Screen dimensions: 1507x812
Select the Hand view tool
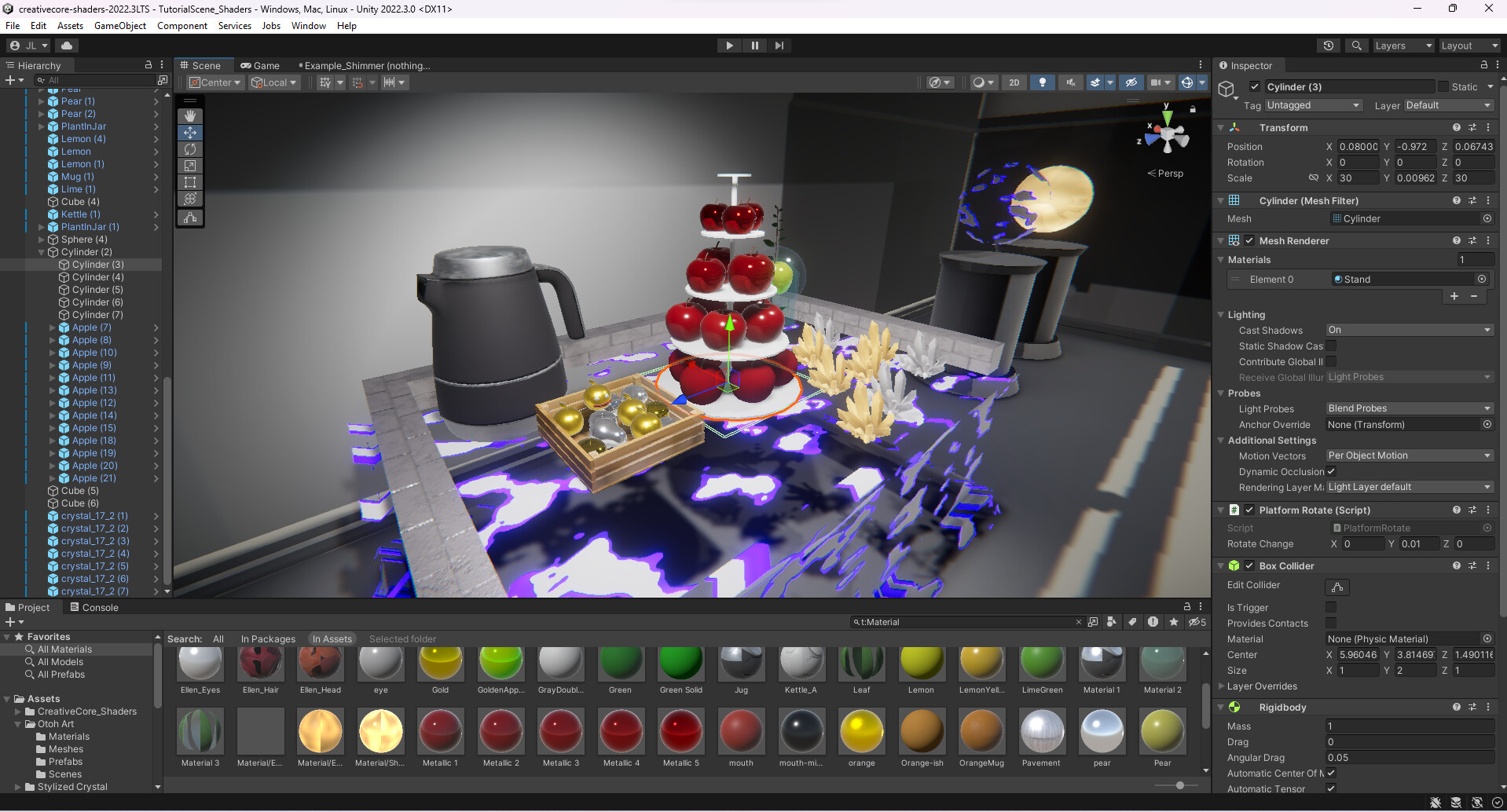(x=189, y=115)
